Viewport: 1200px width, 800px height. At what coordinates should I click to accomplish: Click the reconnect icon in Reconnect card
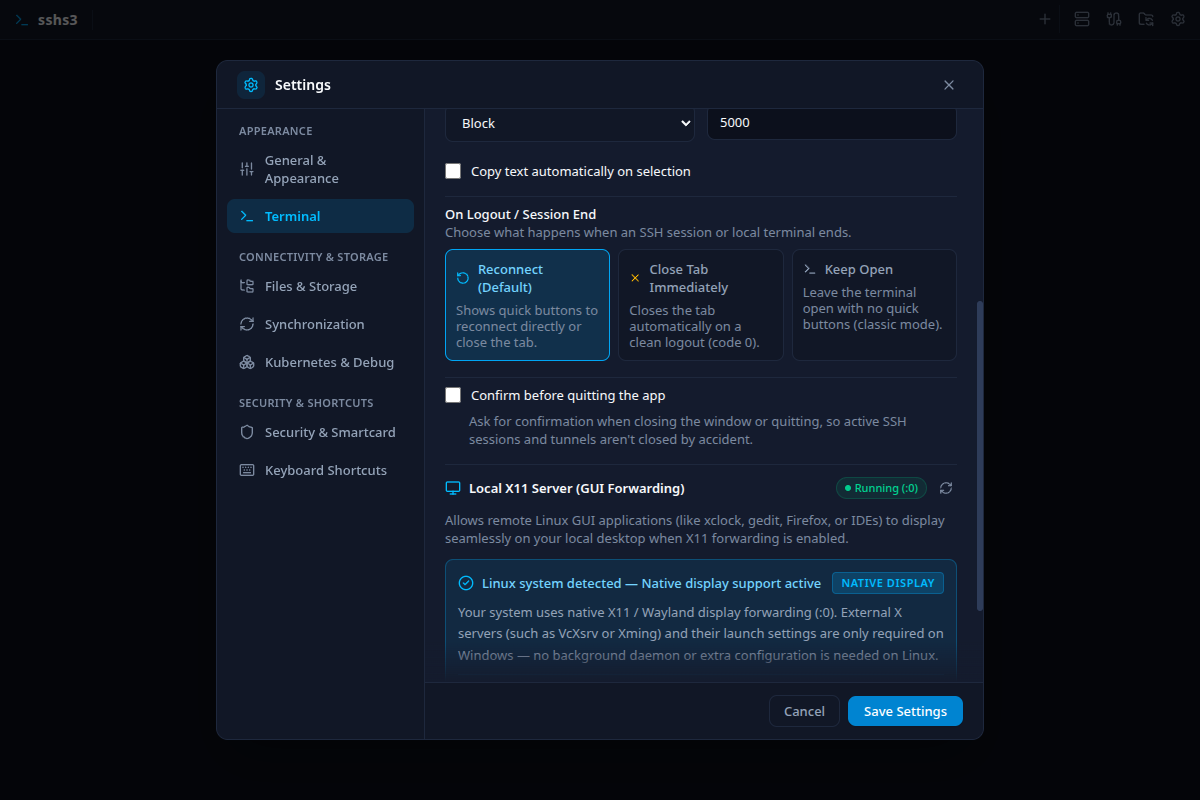click(x=463, y=278)
